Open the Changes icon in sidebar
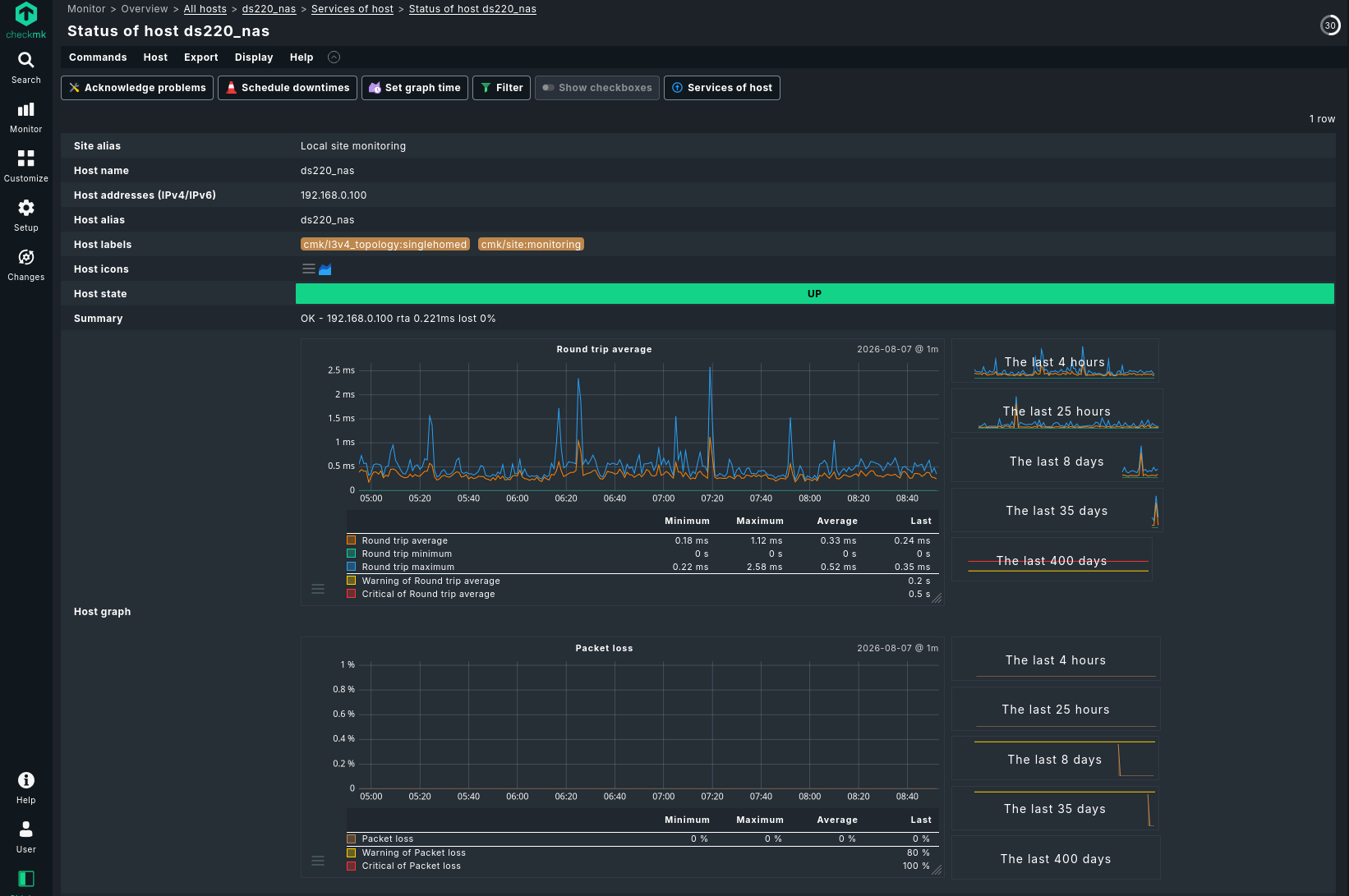The height and width of the screenshot is (896, 1349). coord(26,257)
